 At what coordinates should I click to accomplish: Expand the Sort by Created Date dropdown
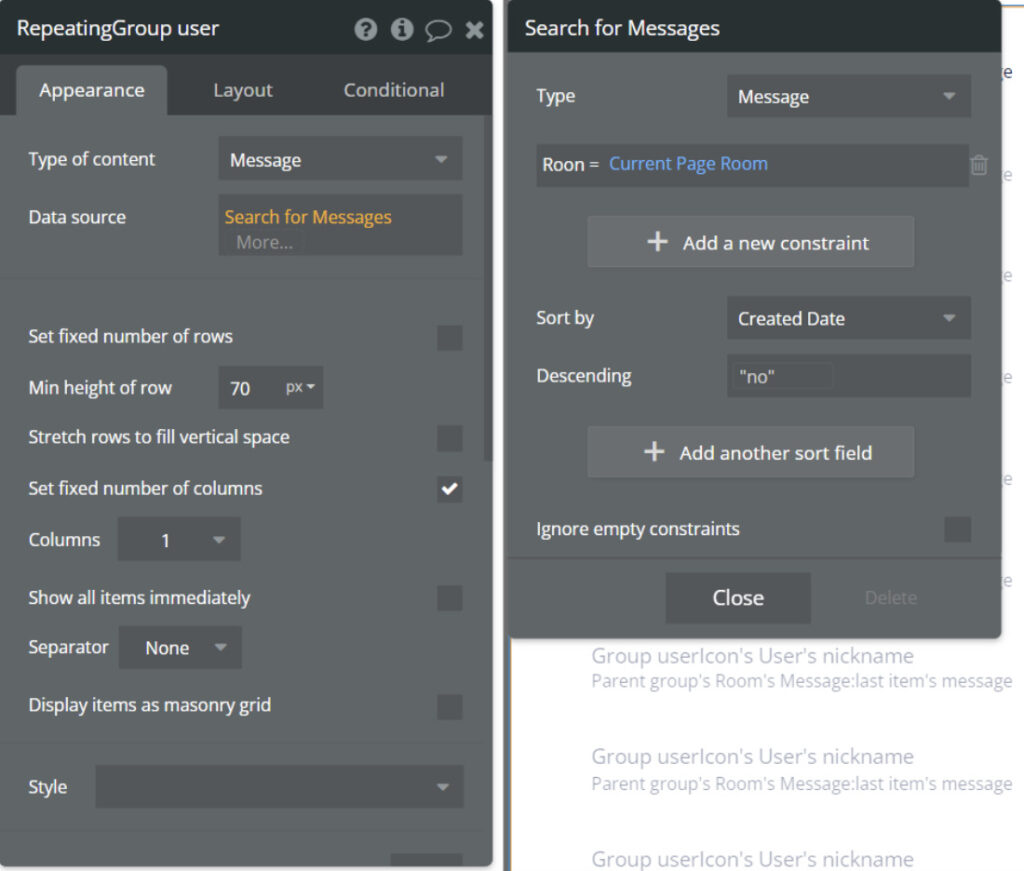pos(848,319)
